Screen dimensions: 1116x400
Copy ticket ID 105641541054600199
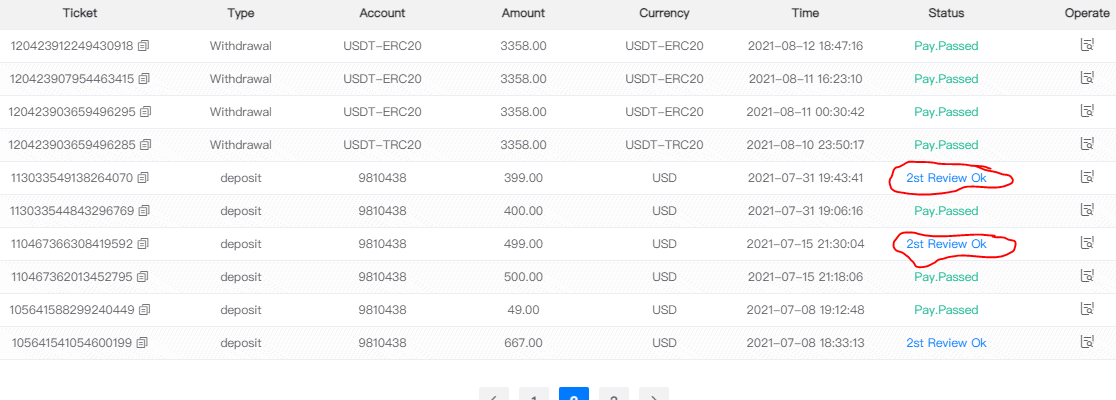click(x=144, y=343)
